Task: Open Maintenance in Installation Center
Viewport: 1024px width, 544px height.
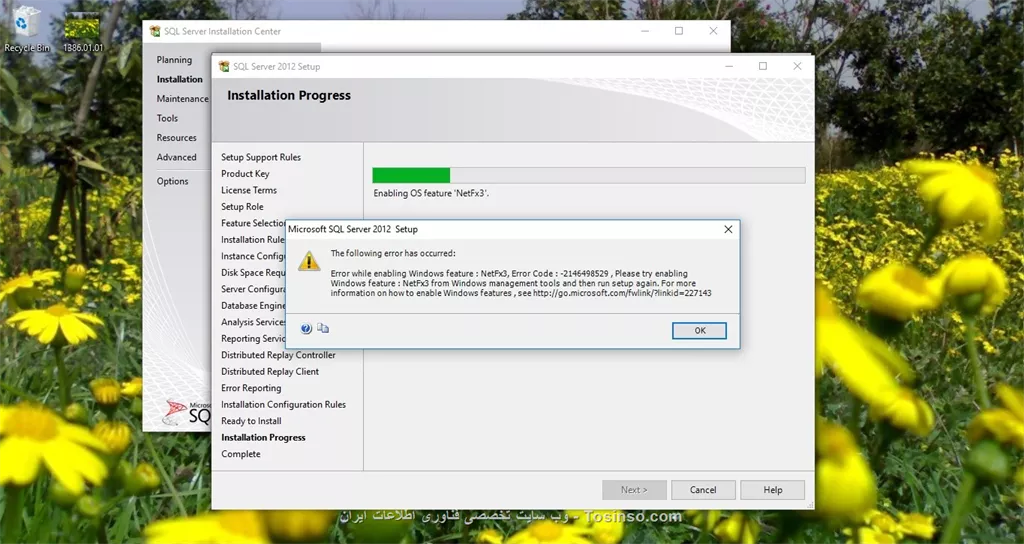Action: click(x=182, y=99)
